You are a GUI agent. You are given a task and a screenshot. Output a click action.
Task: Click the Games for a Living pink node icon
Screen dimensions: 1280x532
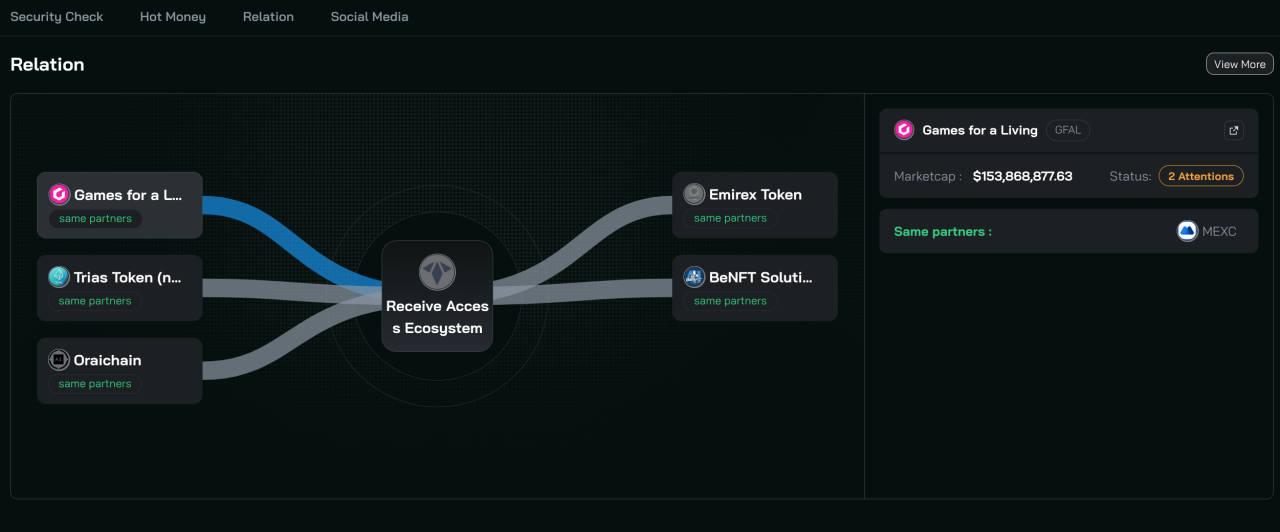59,195
